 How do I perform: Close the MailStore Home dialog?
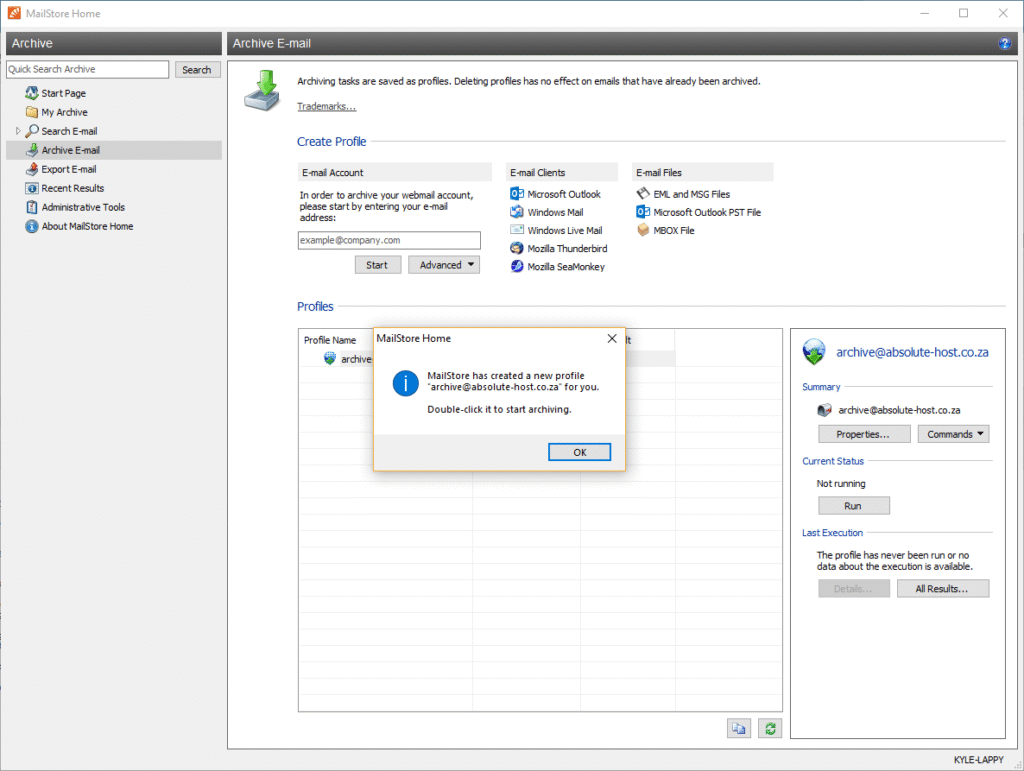(612, 338)
